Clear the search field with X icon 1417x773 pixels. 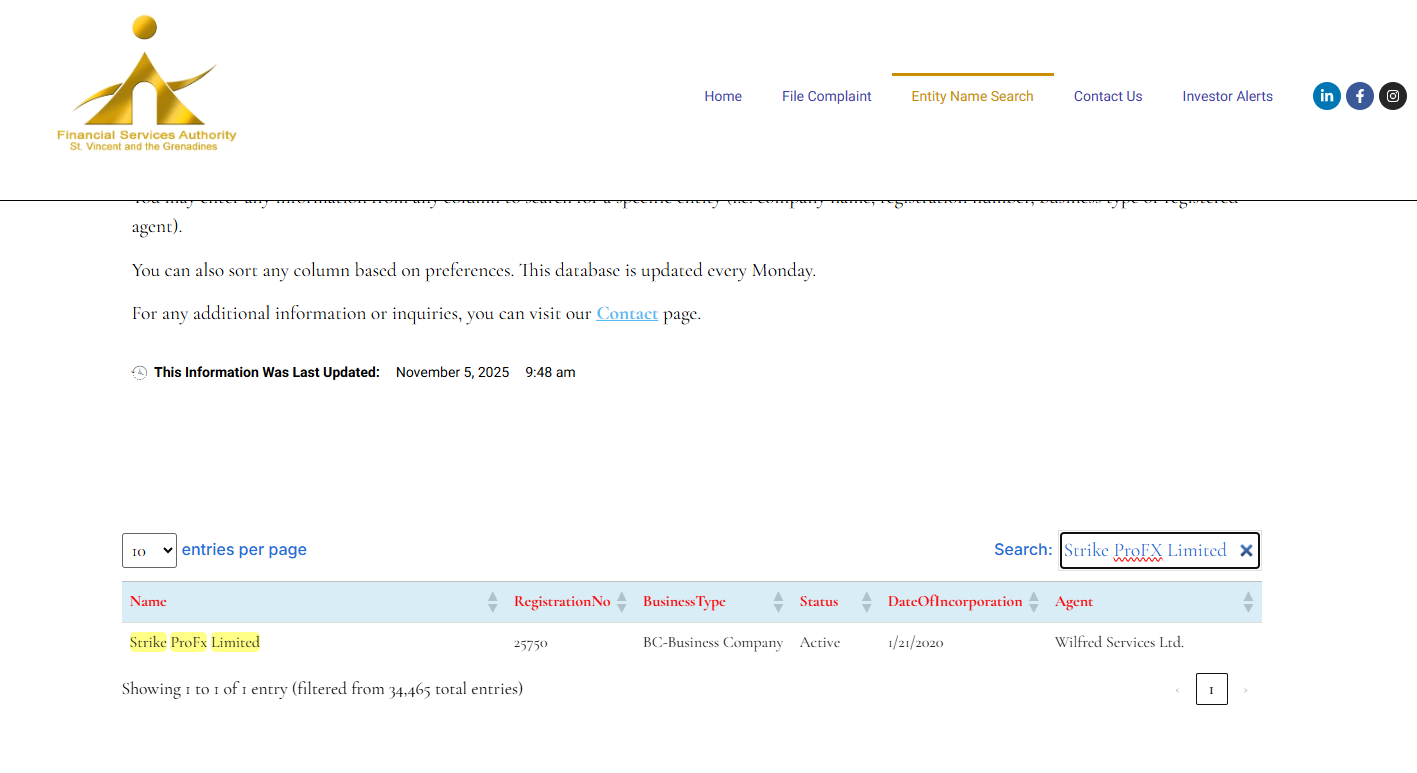point(1246,551)
